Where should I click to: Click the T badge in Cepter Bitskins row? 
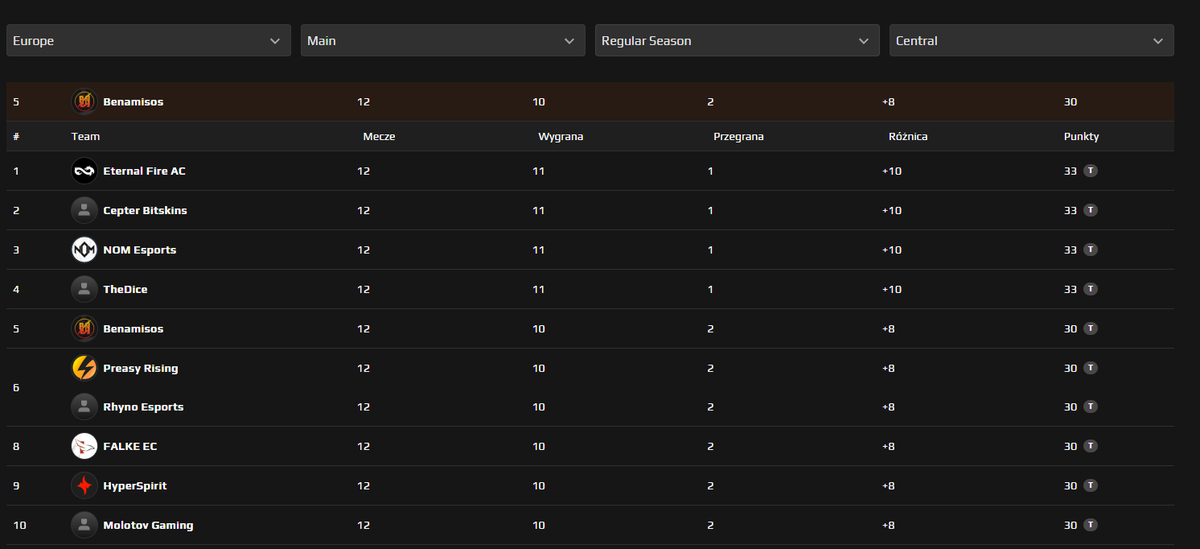[x=1090, y=210]
